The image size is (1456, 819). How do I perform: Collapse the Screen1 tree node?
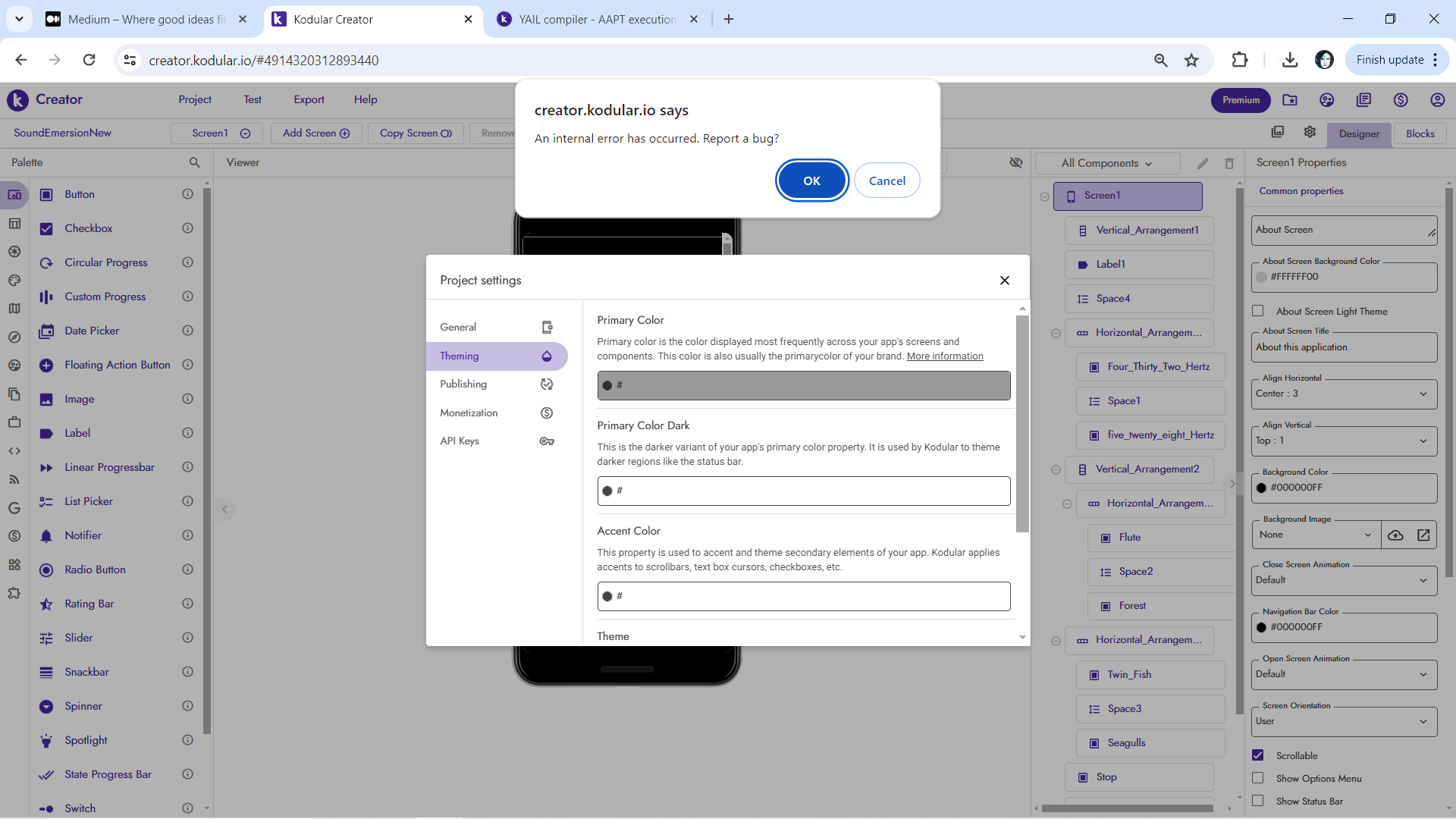[1044, 196]
